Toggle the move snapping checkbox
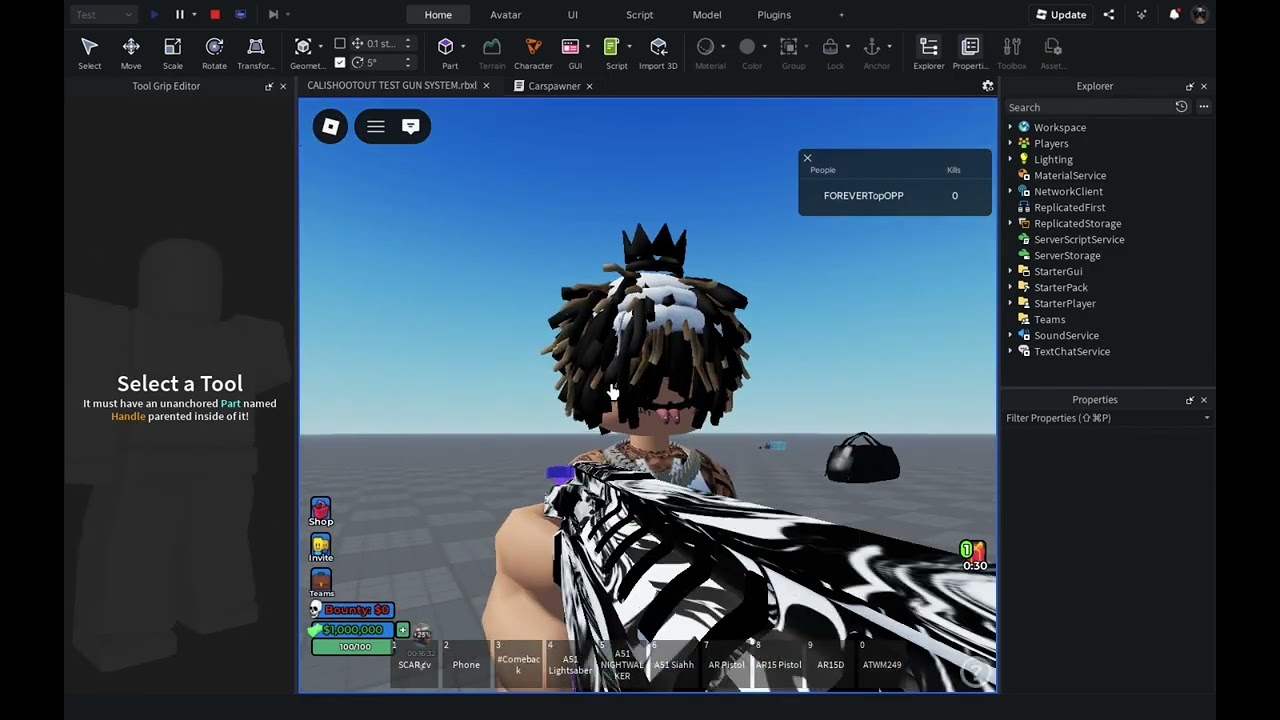Viewport: 1280px width, 720px height. click(340, 44)
